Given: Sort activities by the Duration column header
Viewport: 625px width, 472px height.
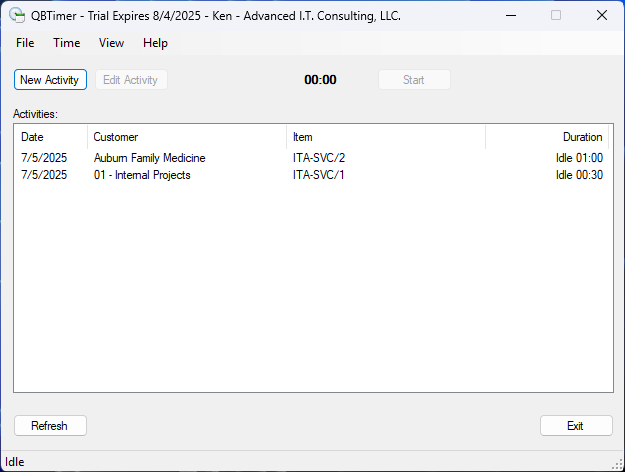Looking at the screenshot, I should [547, 137].
